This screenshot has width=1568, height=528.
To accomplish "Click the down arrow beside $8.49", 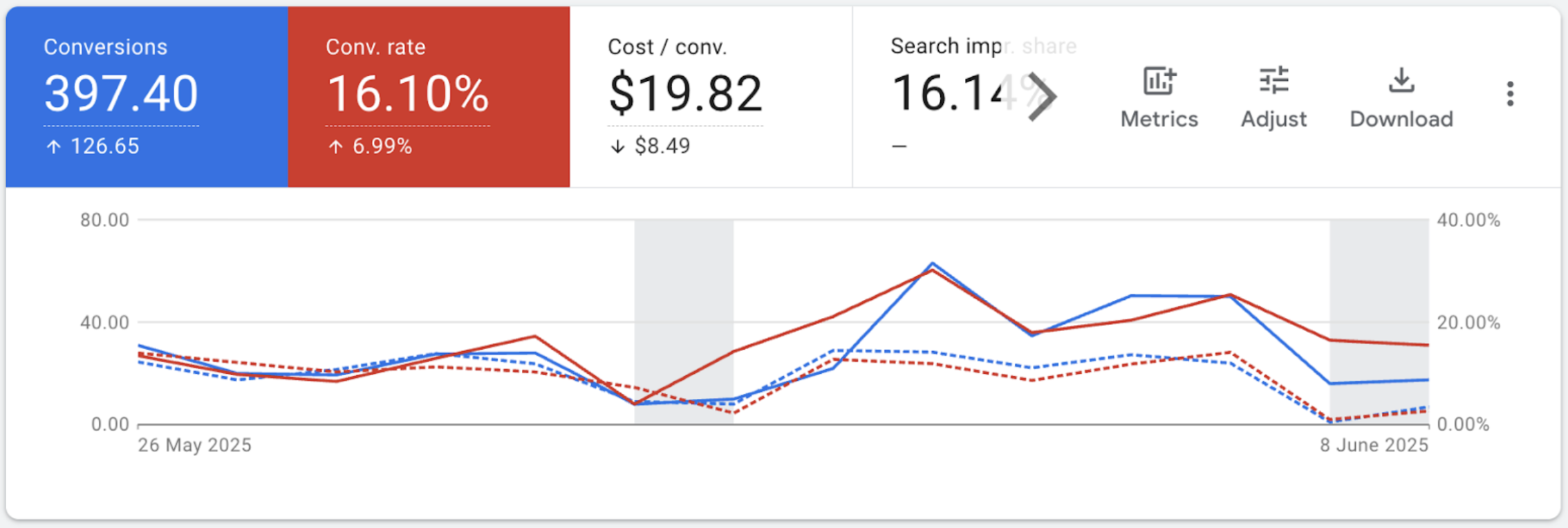I will click(x=617, y=147).
